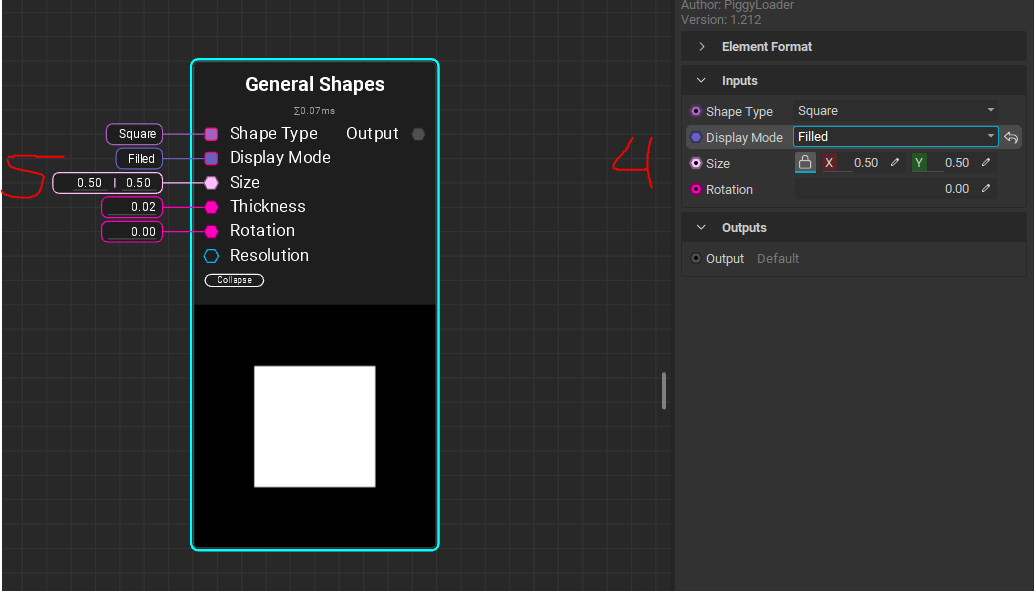Screen dimensions: 1034x591
Task: Click the pencil icon next to Size X
Action: (x=895, y=163)
